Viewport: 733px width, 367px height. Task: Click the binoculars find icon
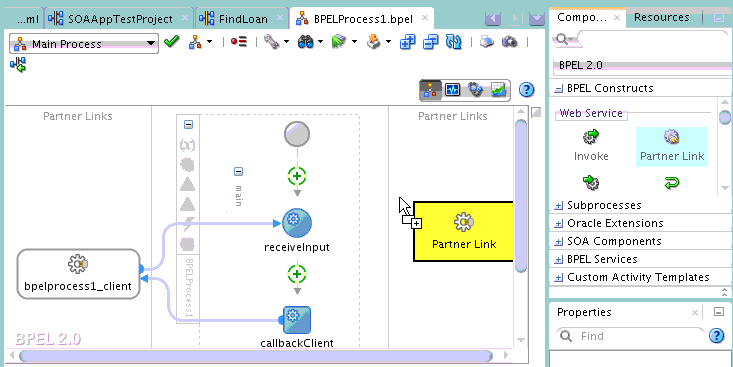point(306,43)
